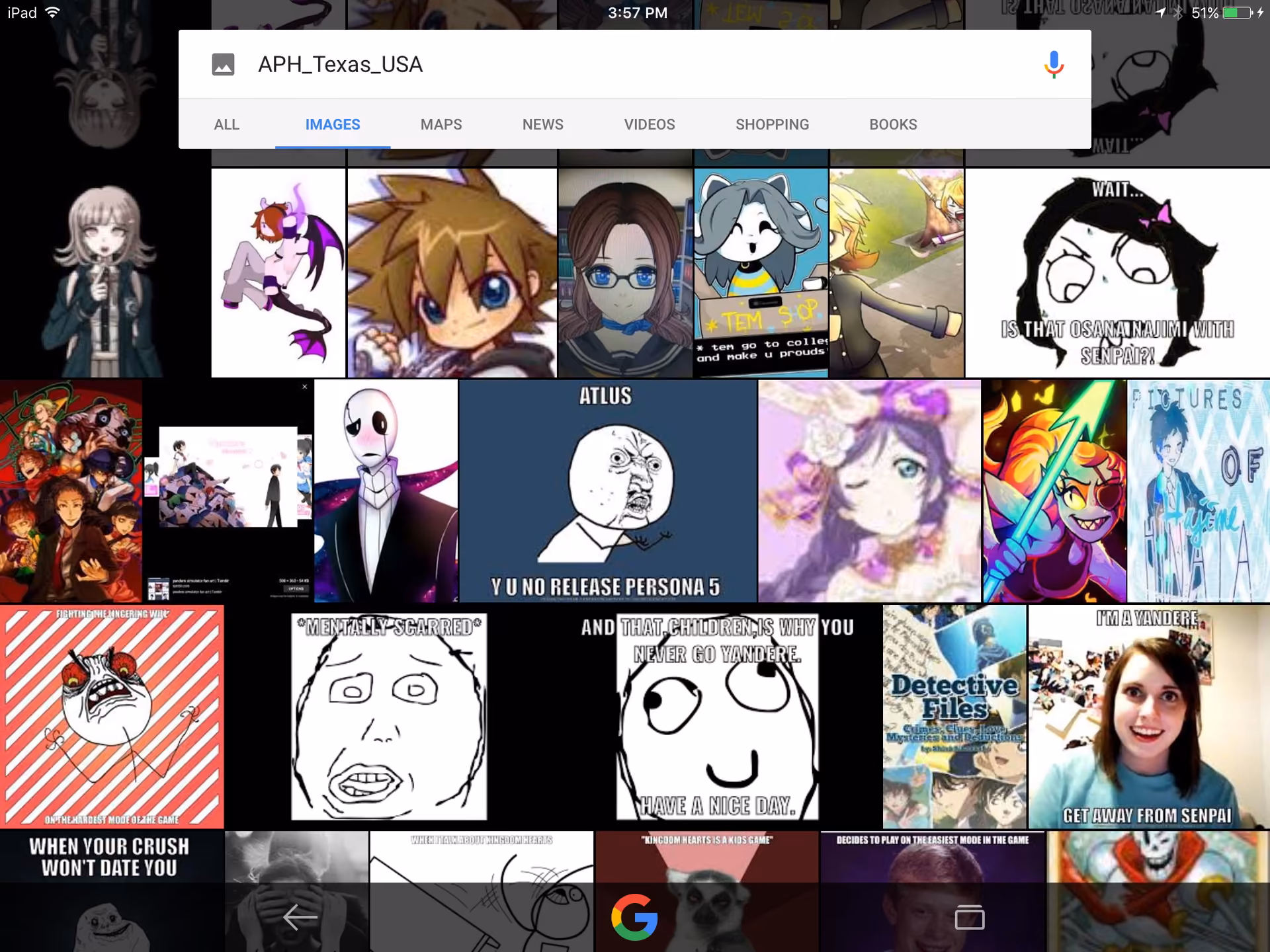
Task: Tap the image search icon beside the query
Action: pyautogui.click(x=223, y=65)
